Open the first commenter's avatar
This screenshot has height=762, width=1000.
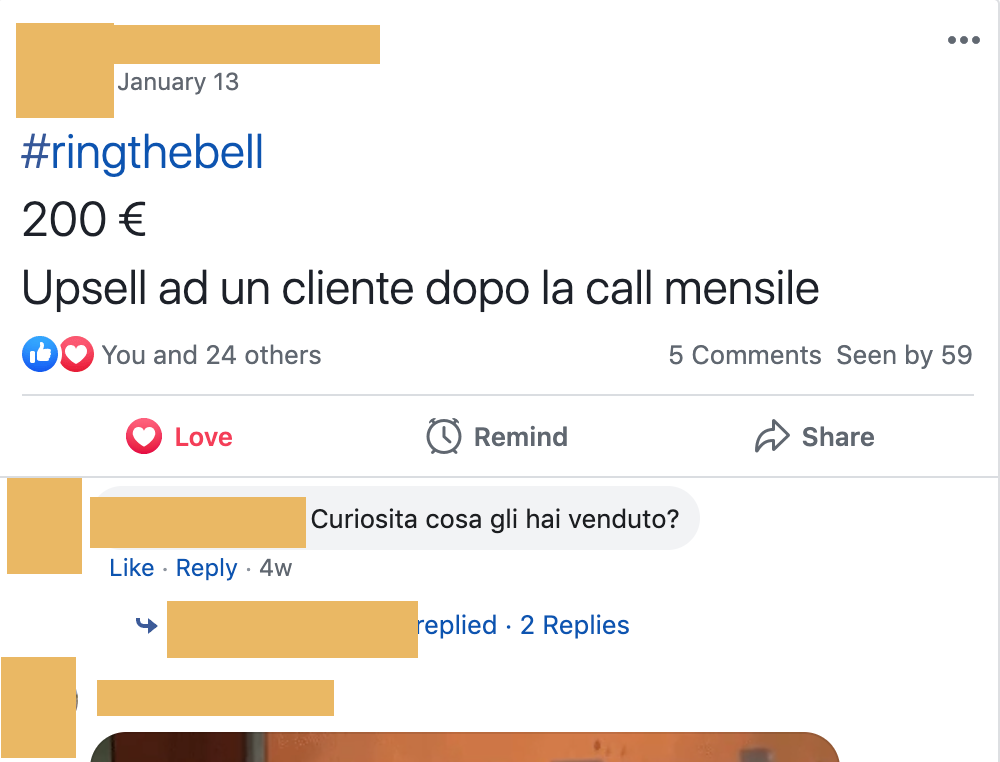[x=45, y=526]
